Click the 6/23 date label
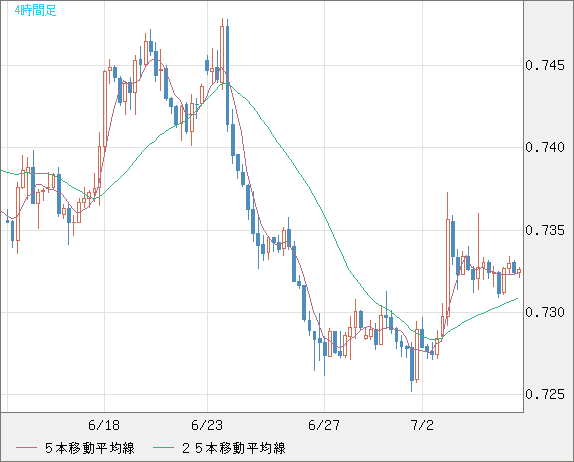 207,425
